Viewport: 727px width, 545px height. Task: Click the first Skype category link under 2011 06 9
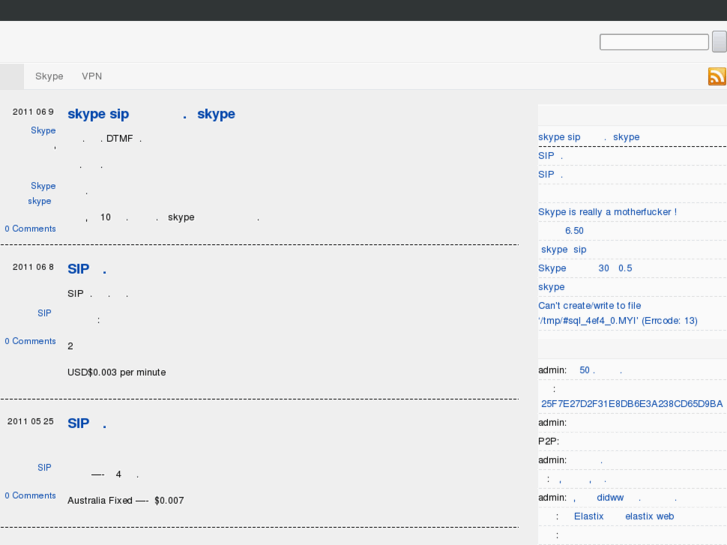43,131
